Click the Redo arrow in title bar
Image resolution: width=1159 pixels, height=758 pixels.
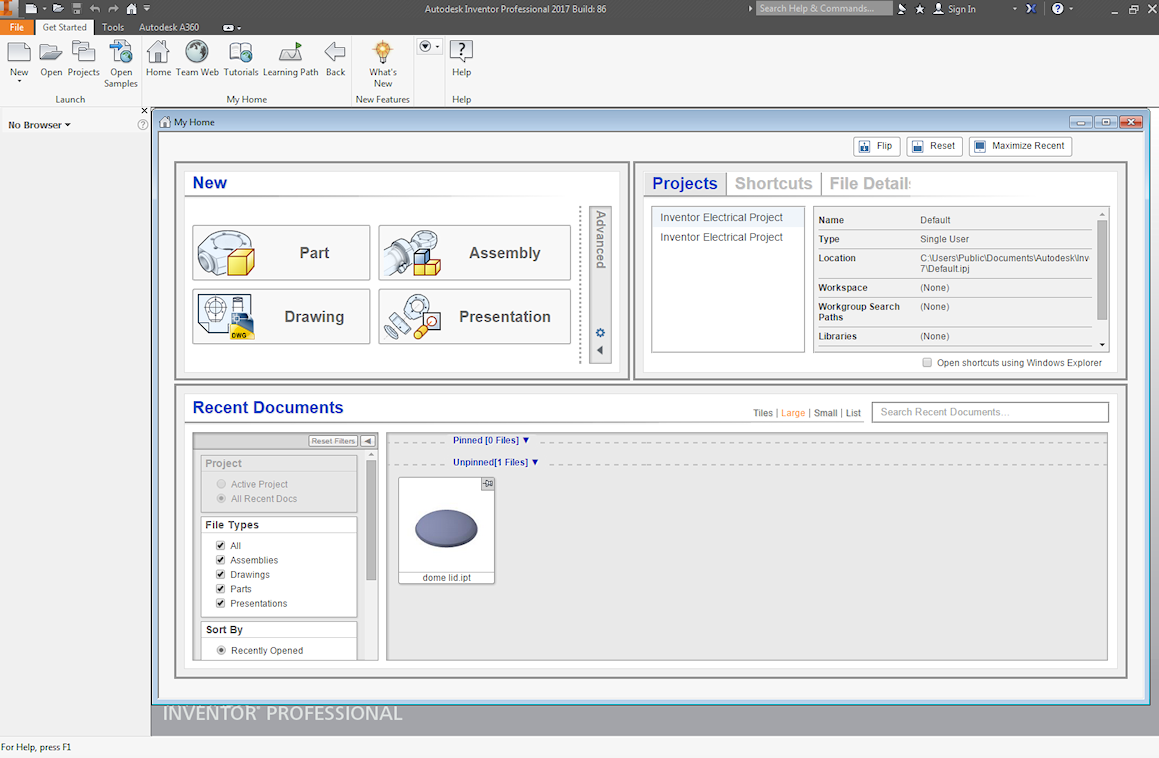[113, 9]
